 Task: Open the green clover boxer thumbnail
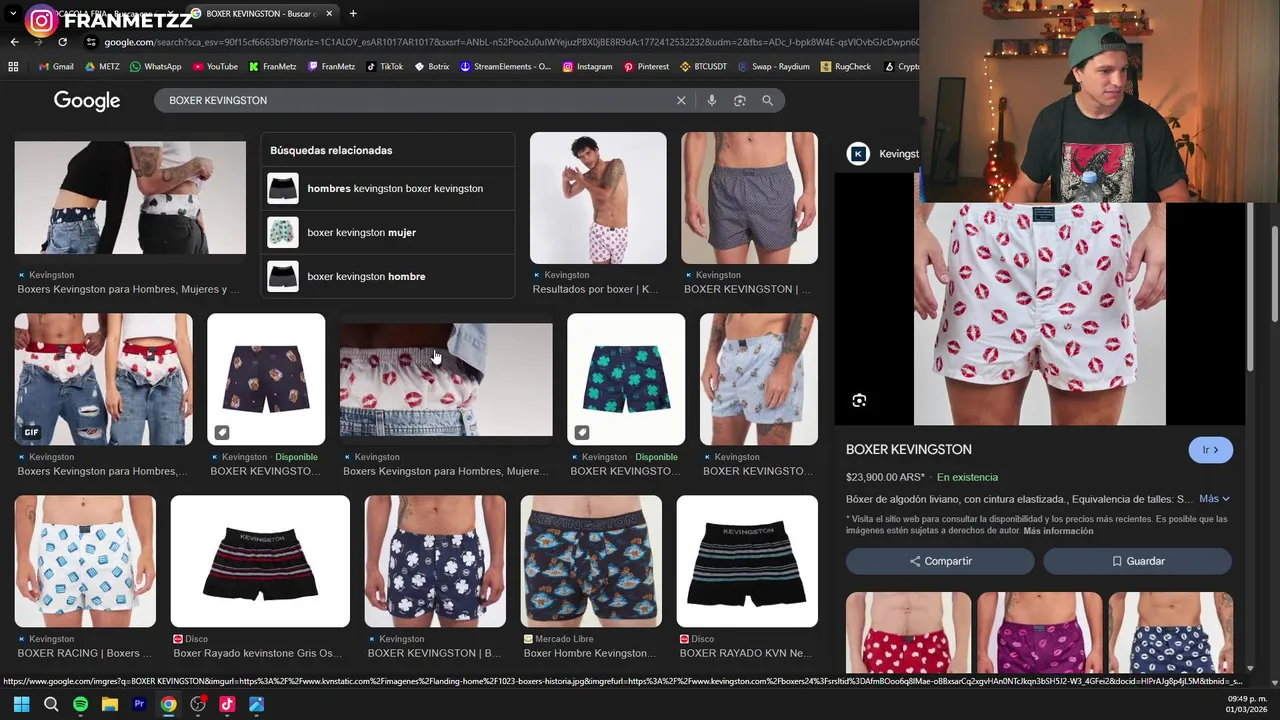[626, 379]
